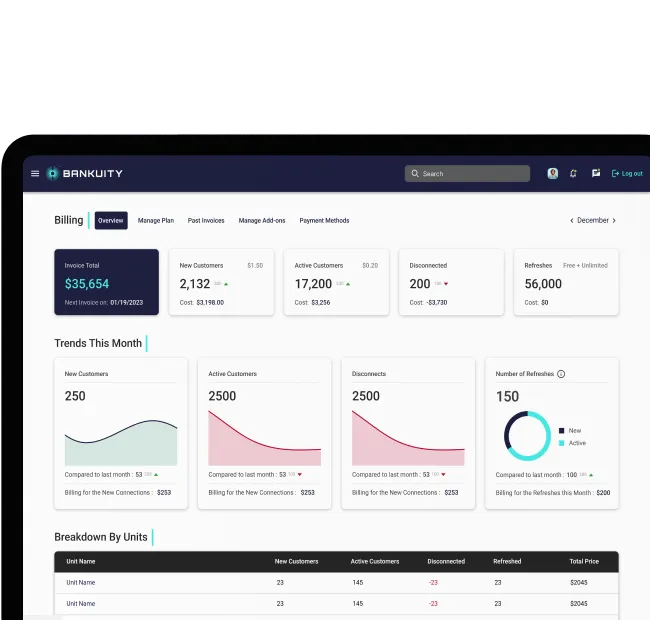
Task: Switch to the Payment Methods tab
Action: (324, 221)
